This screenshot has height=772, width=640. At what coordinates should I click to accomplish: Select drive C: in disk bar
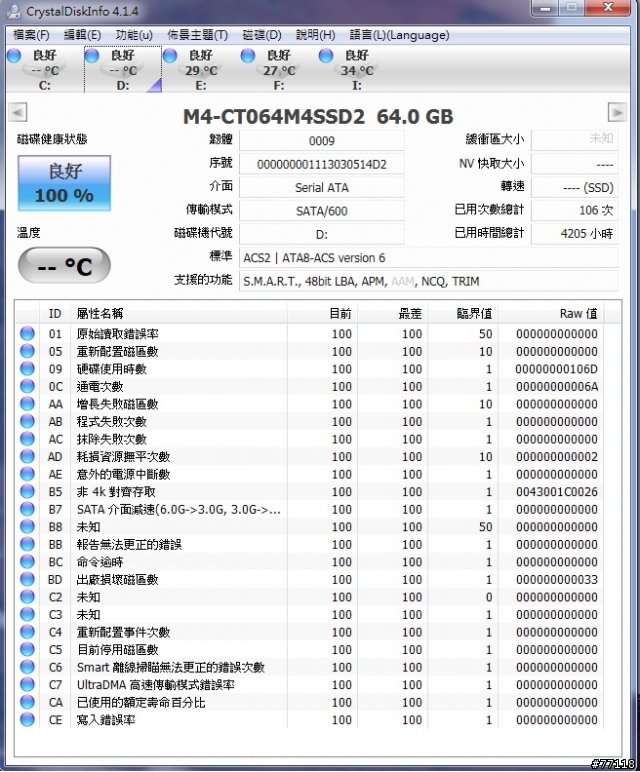(44, 69)
